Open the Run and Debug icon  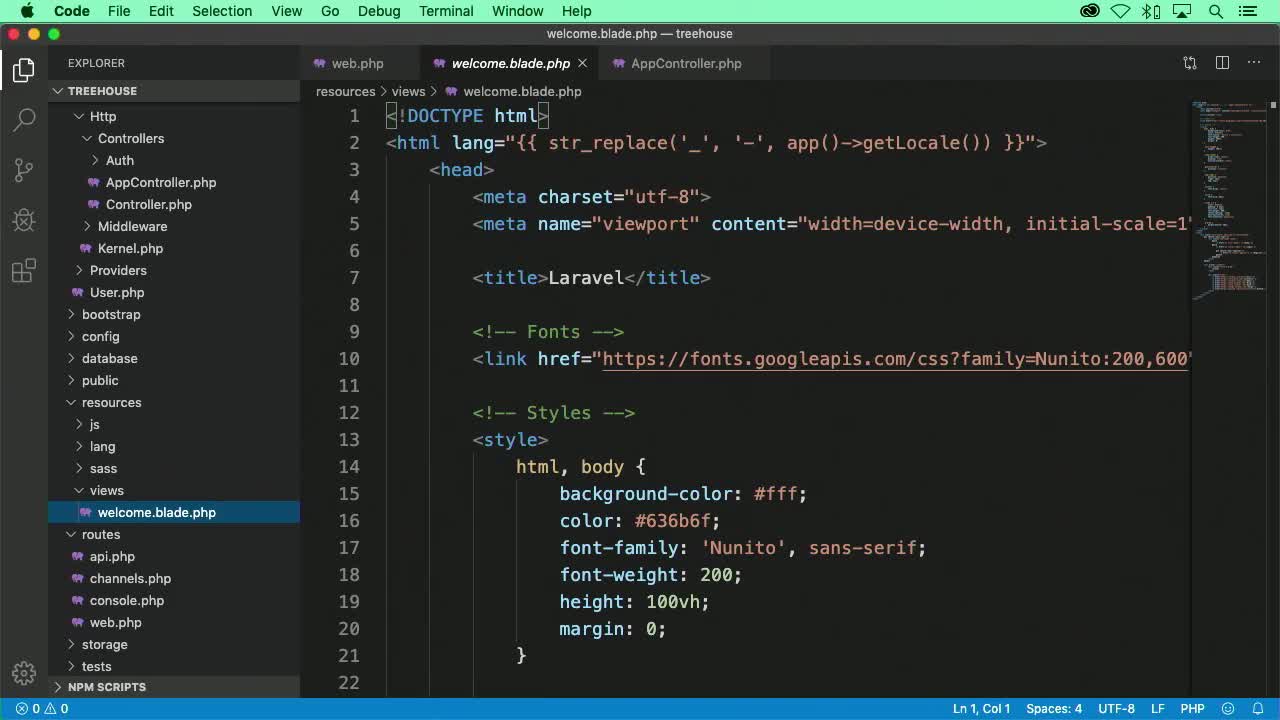[x=23, y=220]
